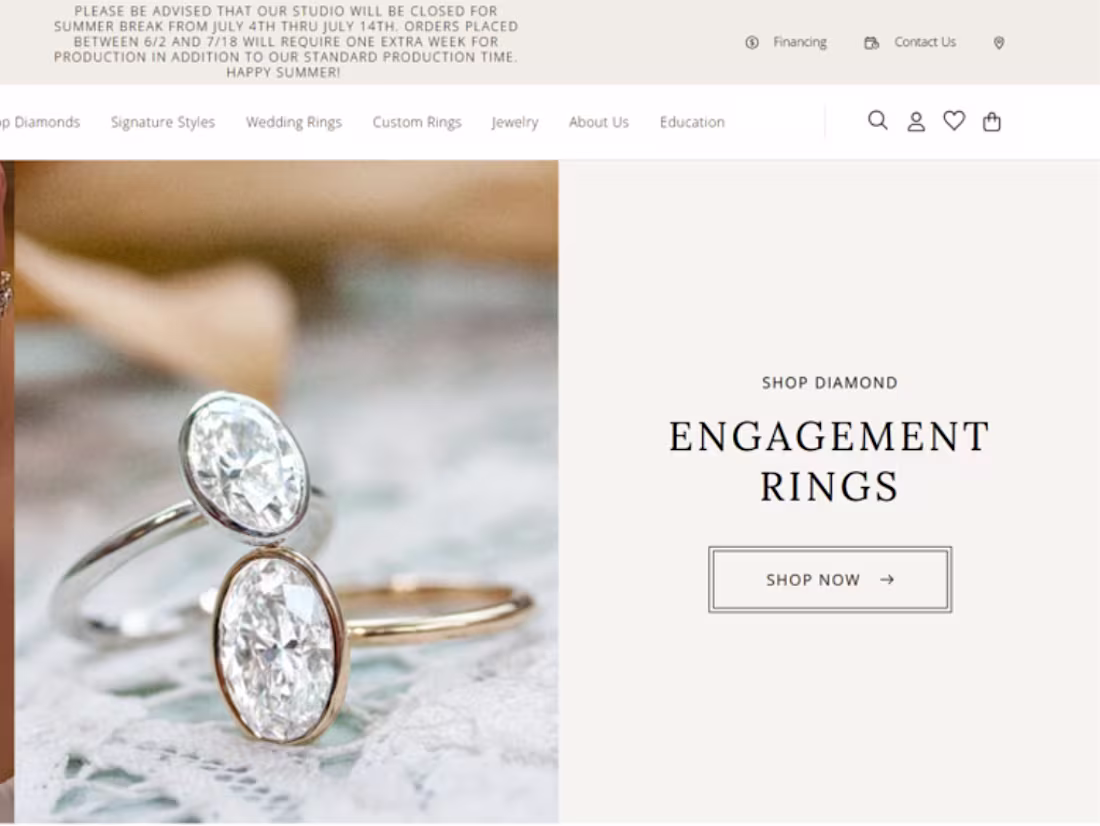1100x826 pixels.
Task: Open the user account icon
Action: pos(915,121)
